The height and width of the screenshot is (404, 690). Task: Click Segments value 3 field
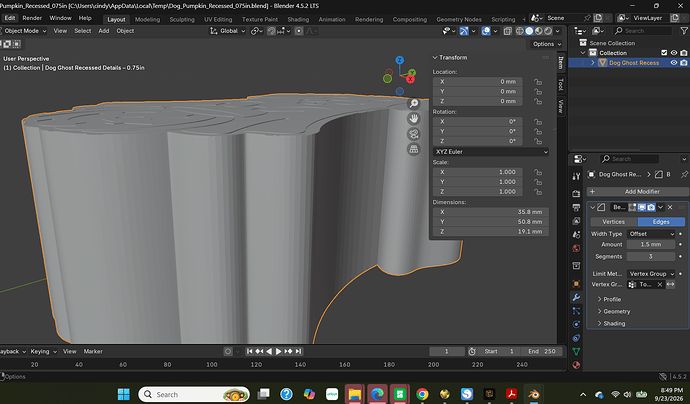tap(651, 257)
